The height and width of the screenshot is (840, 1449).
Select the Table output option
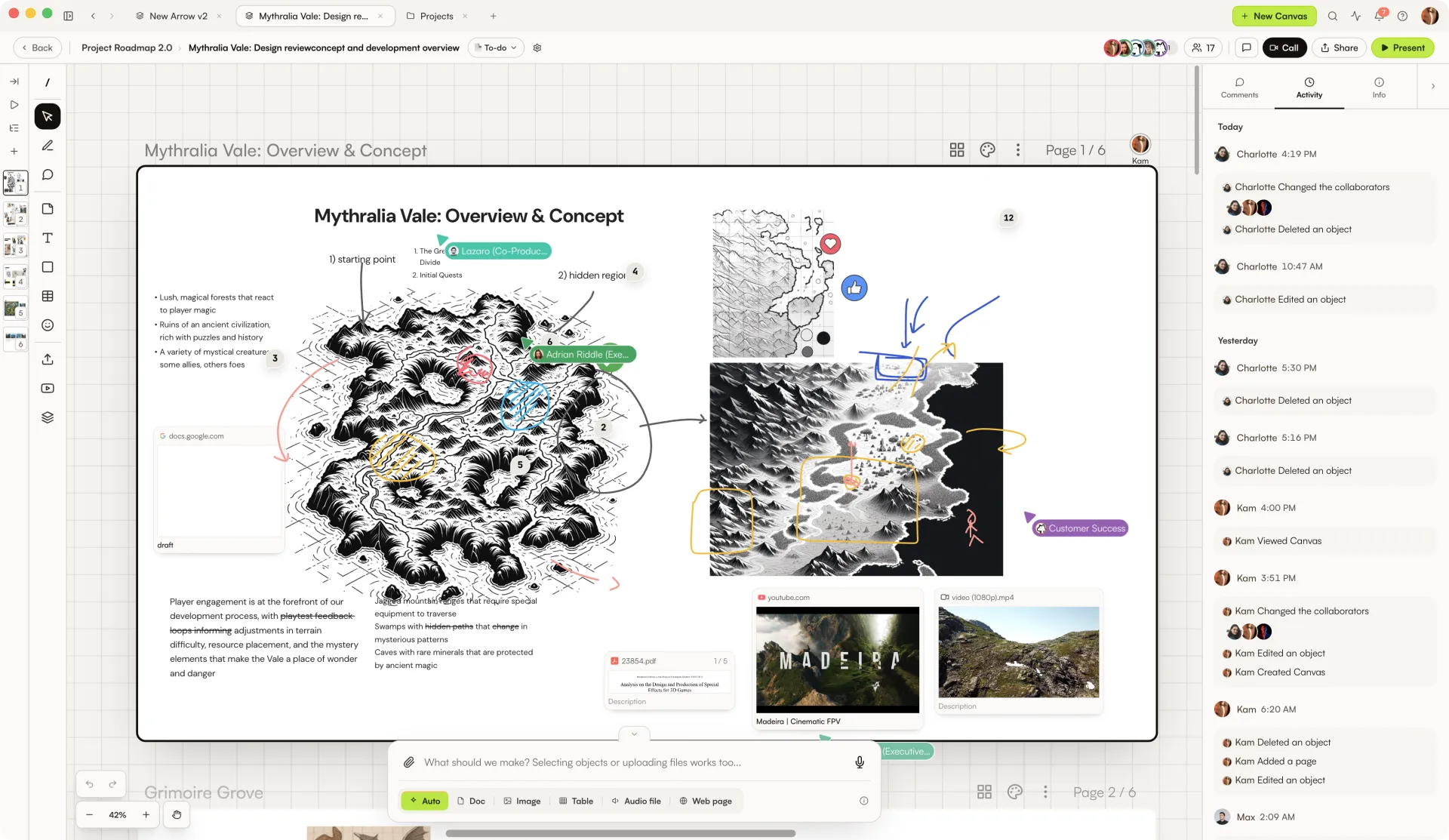pos(576,801)
